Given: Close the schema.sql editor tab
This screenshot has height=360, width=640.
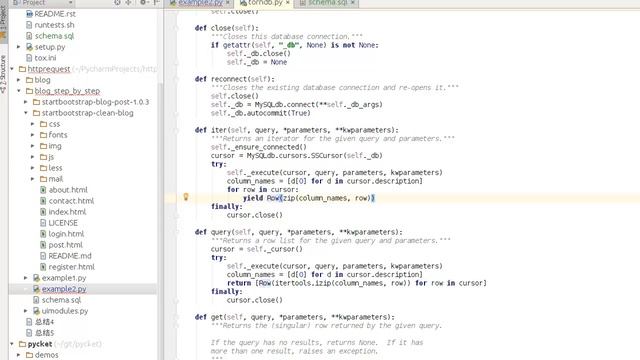Looking at the screenshot, I should coord(353,2).
